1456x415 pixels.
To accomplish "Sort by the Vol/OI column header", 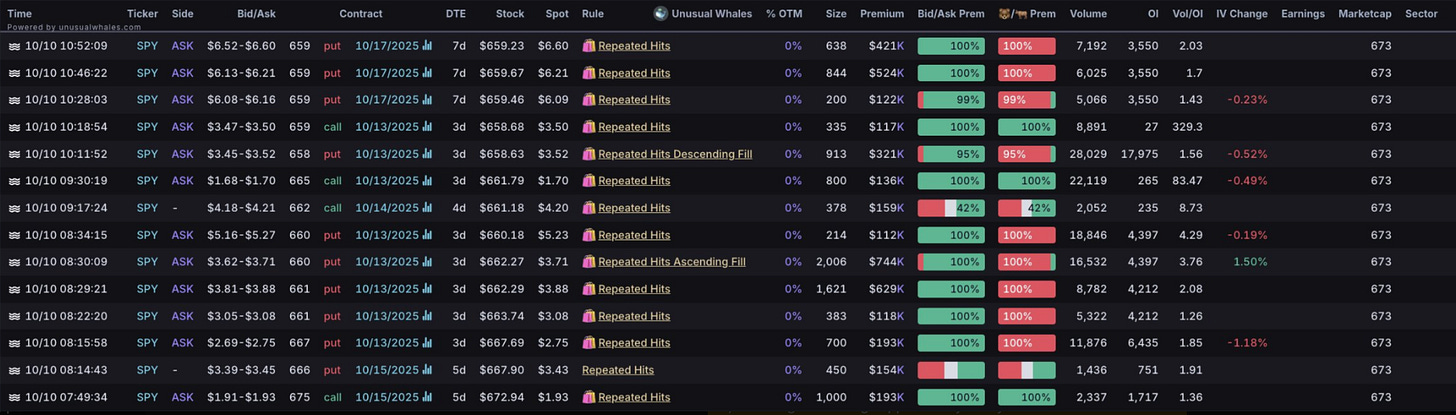I will (1185, 14).
